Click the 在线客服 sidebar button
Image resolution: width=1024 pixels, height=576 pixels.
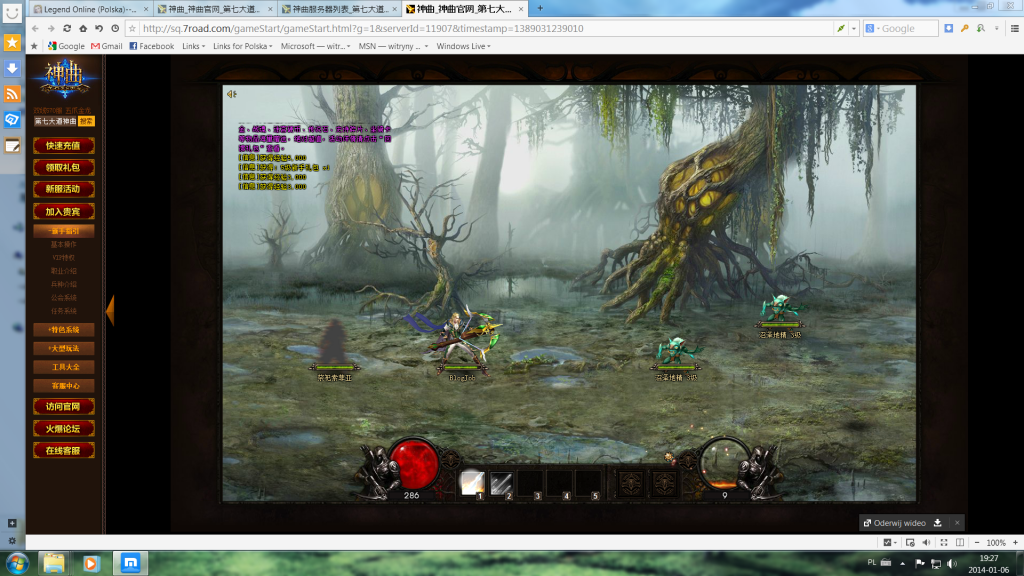click(63, 451)
